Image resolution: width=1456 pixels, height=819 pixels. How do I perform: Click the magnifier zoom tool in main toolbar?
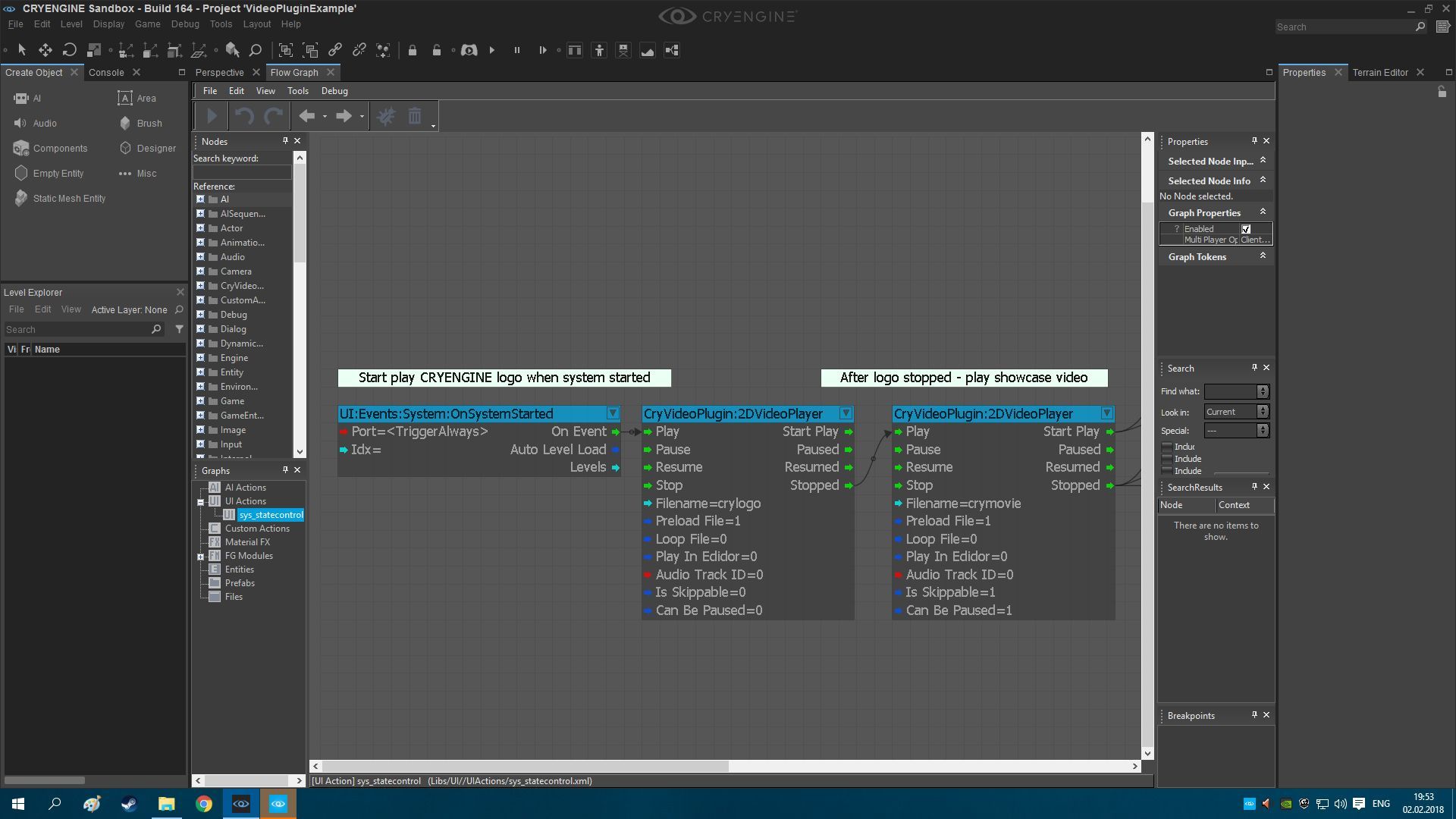(x=256, y=50)
